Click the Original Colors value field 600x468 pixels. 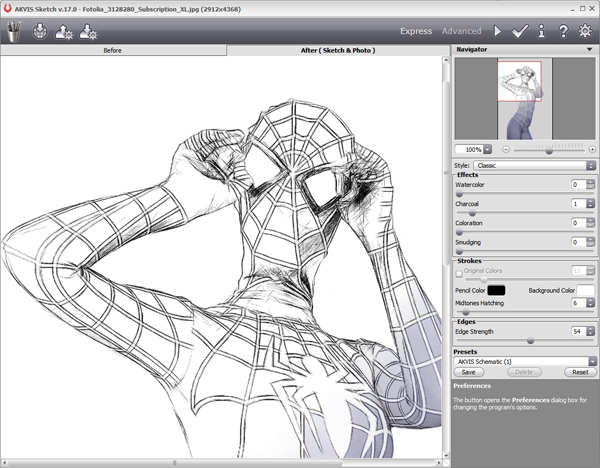[579, 271]
